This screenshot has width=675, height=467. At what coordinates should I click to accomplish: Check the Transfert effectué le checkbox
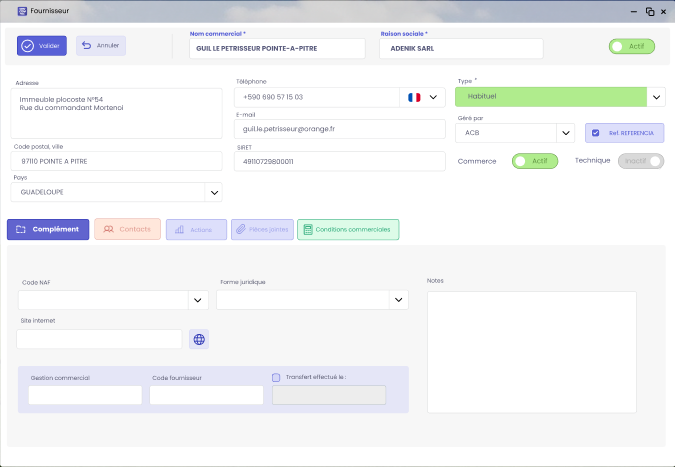click(x=276, y=377)
